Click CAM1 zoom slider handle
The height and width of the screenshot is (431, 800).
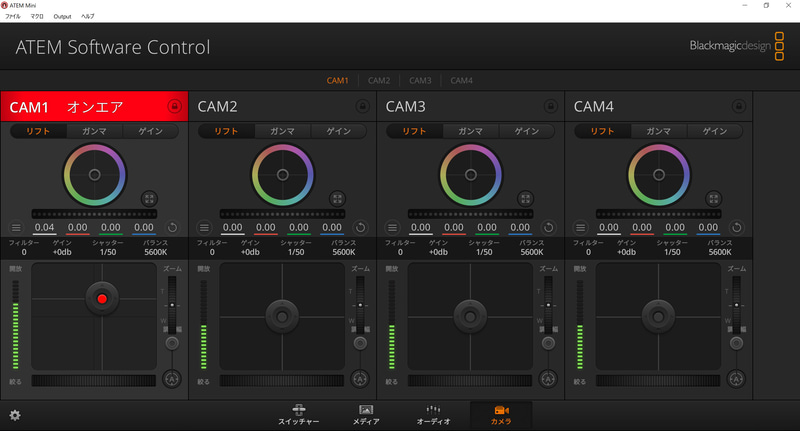(172, 305)
